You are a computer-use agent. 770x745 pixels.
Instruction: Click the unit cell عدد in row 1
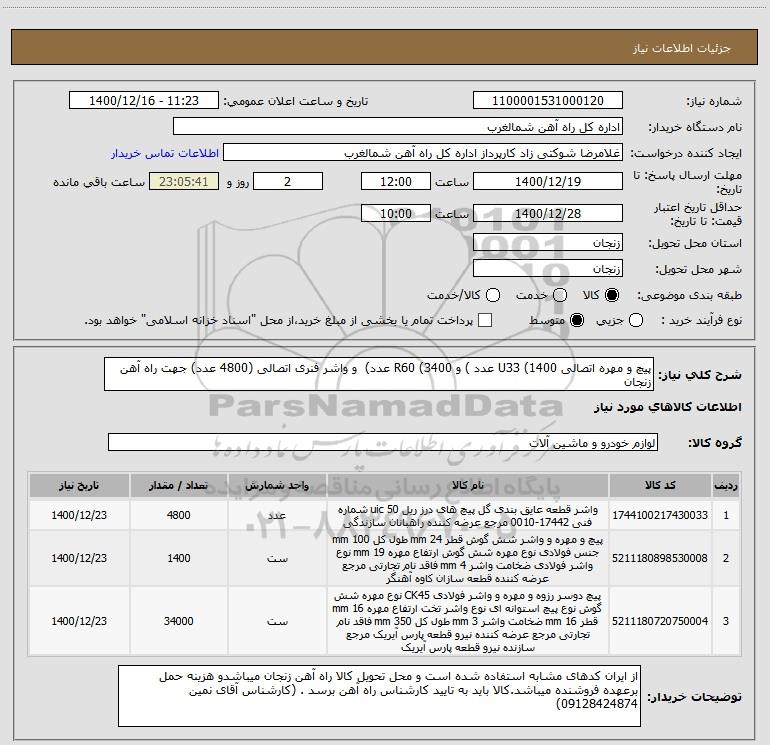pos(277,515)
